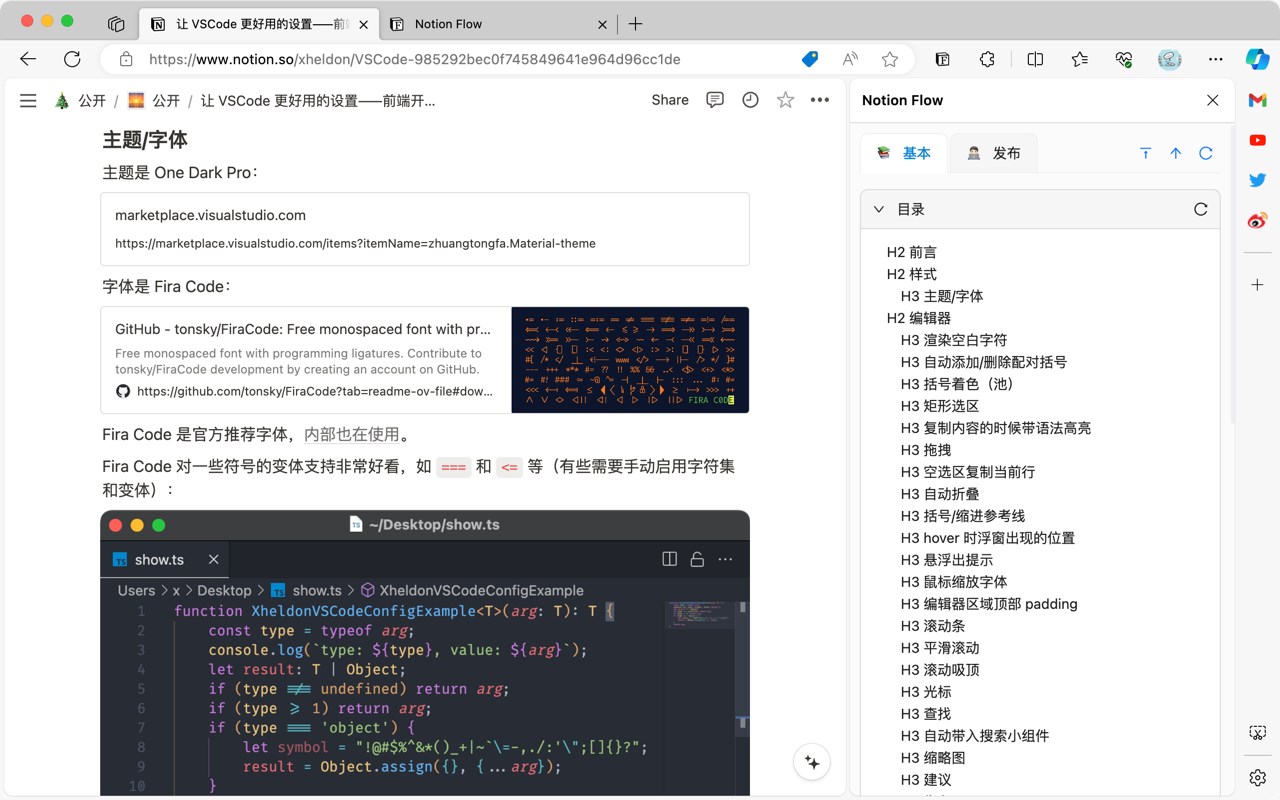Select the 让 VSCode 更好用的设置 browser tab
Viewport: 1280px width, 800px height.
(260, 24)
